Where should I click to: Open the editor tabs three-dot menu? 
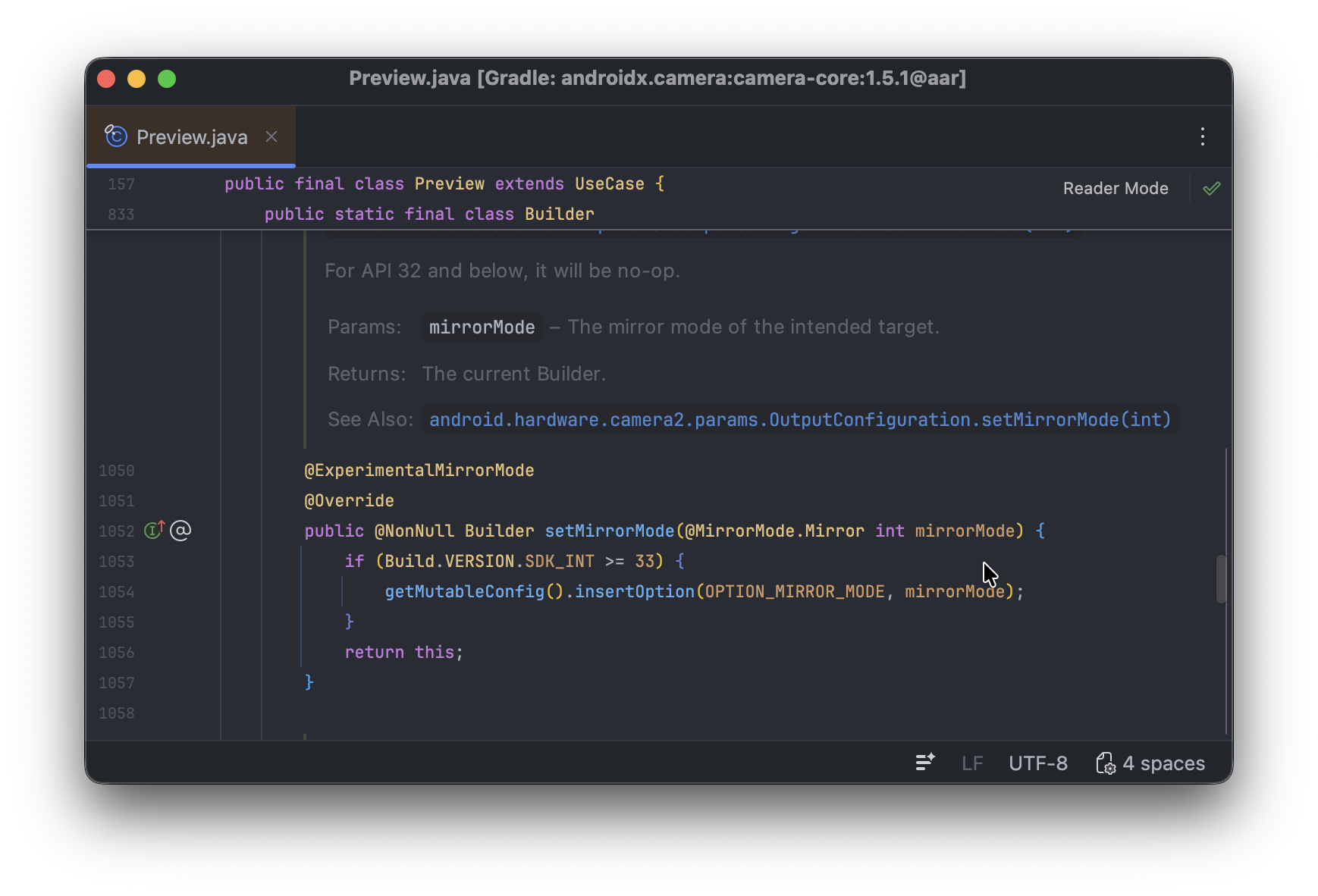pos(1202,136)
